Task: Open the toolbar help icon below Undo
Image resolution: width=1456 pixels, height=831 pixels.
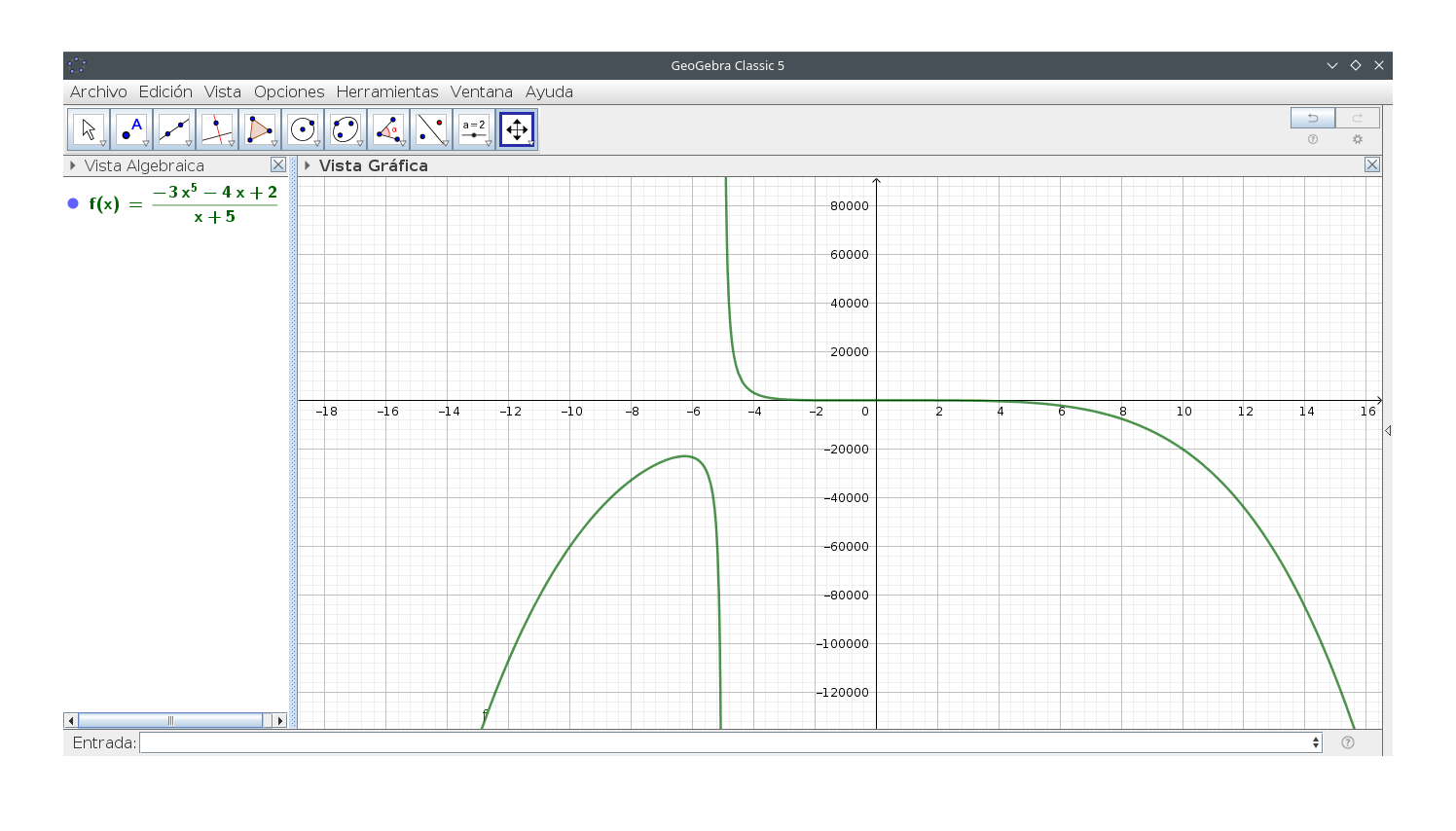Action: click(x=1313, y=139)
